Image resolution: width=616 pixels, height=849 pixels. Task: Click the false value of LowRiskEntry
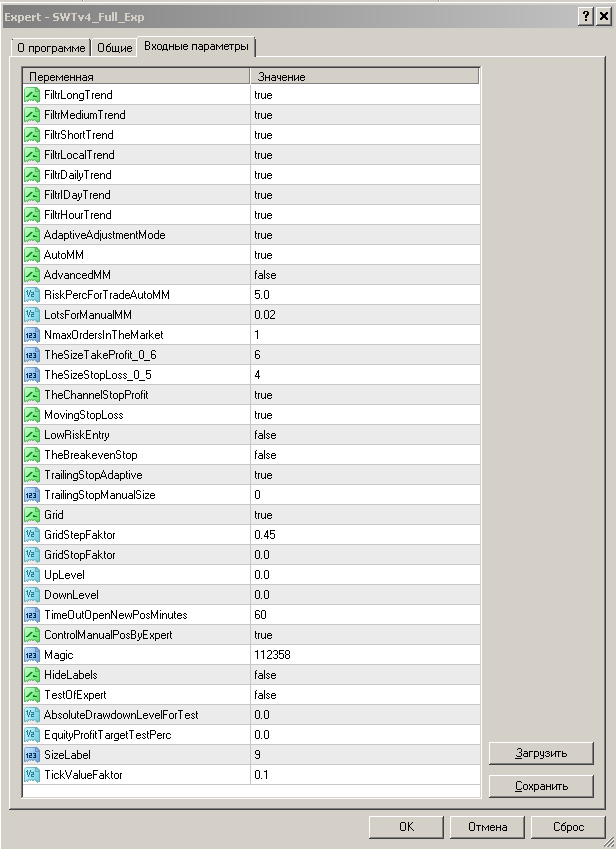[265, 435]
